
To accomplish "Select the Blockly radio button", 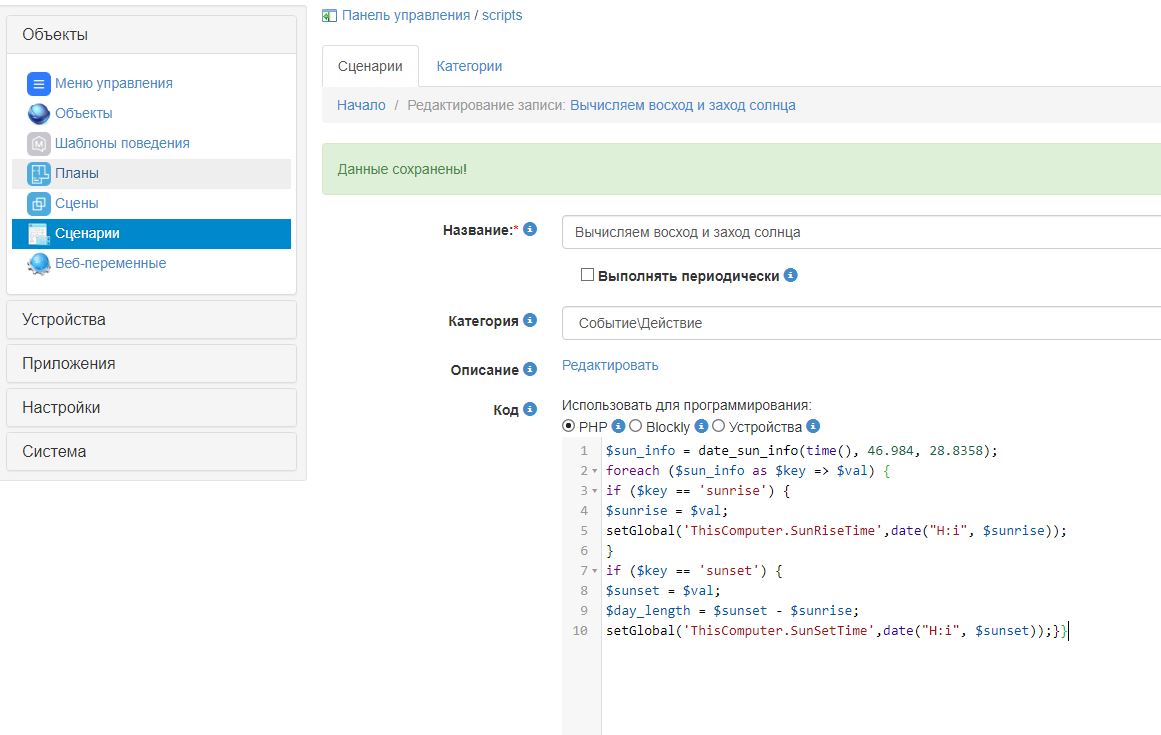I will click(x=636, y=426).
